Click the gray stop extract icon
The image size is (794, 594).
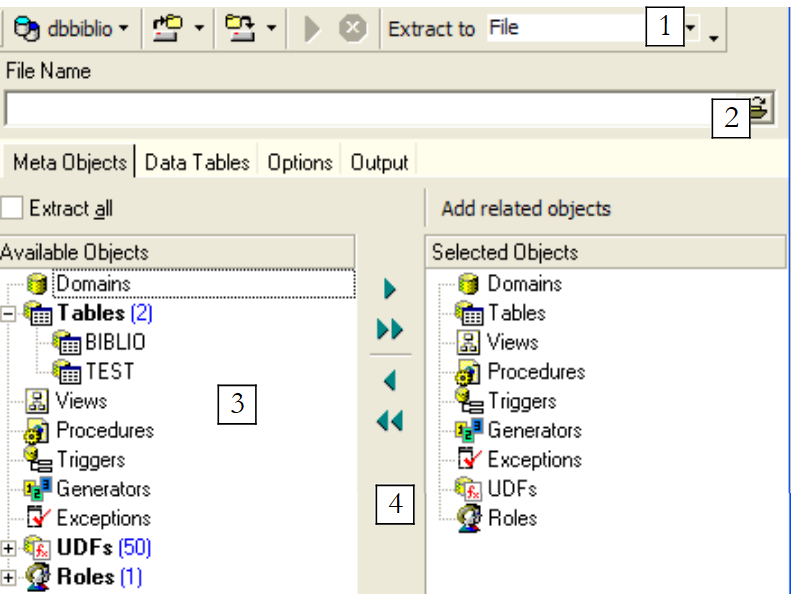click(x=351, y=28)
